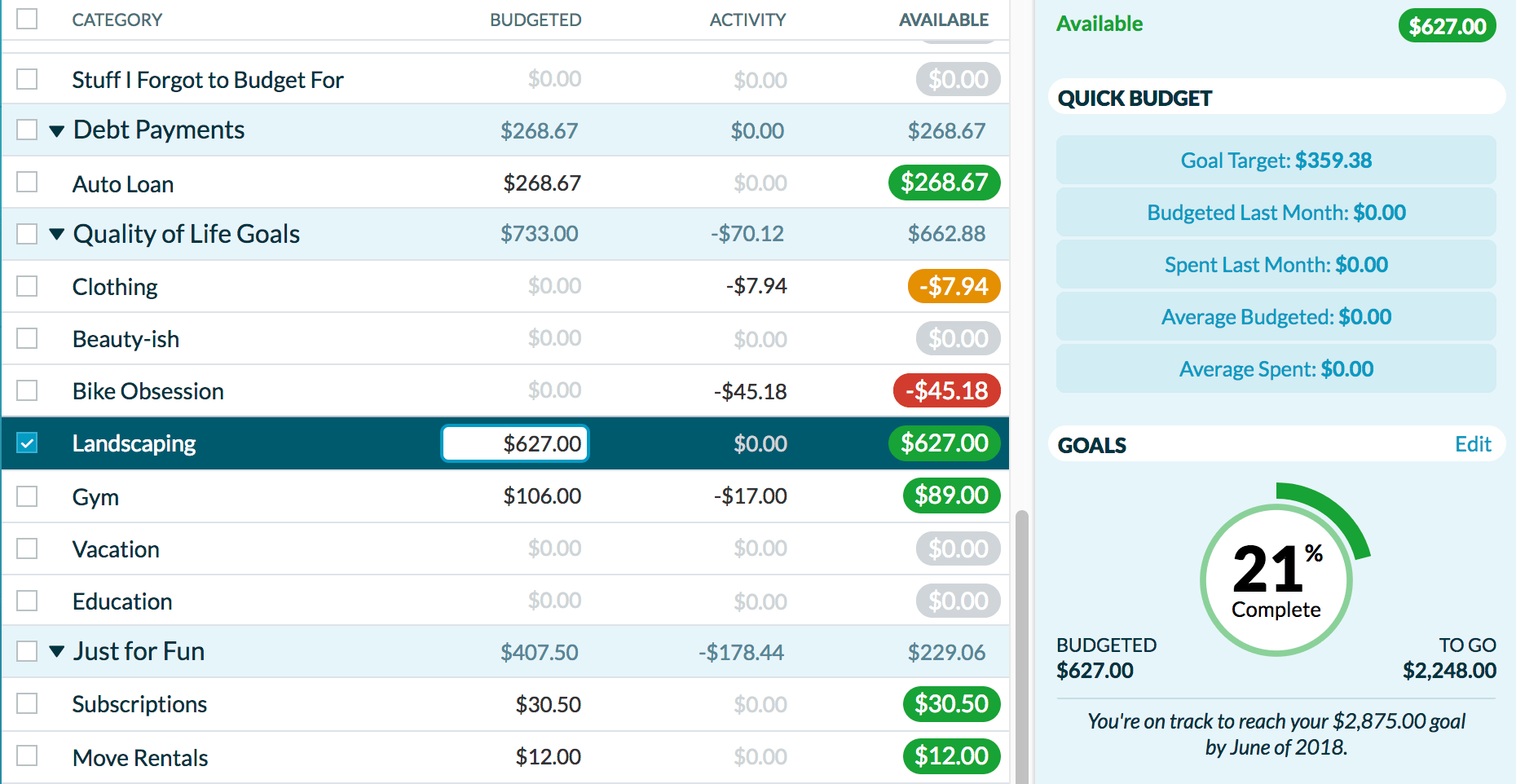
Task: Click the green $12.00 Move Rentals pill
Action: tap(951, 756)
